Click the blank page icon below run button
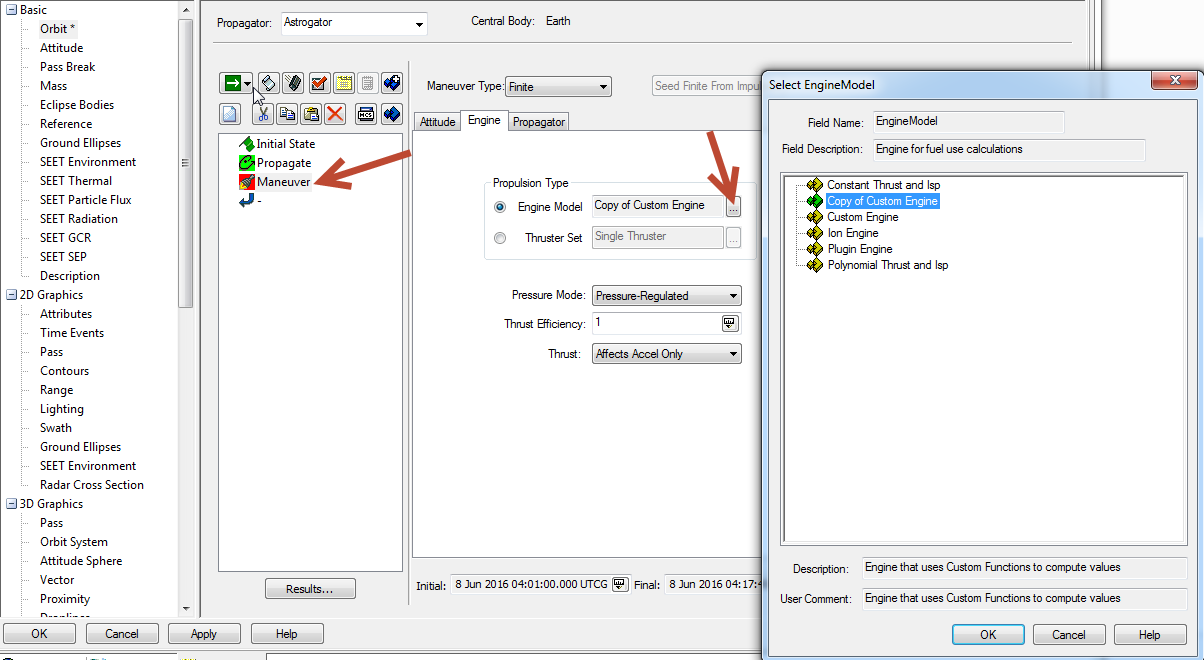 click(231, 114)
